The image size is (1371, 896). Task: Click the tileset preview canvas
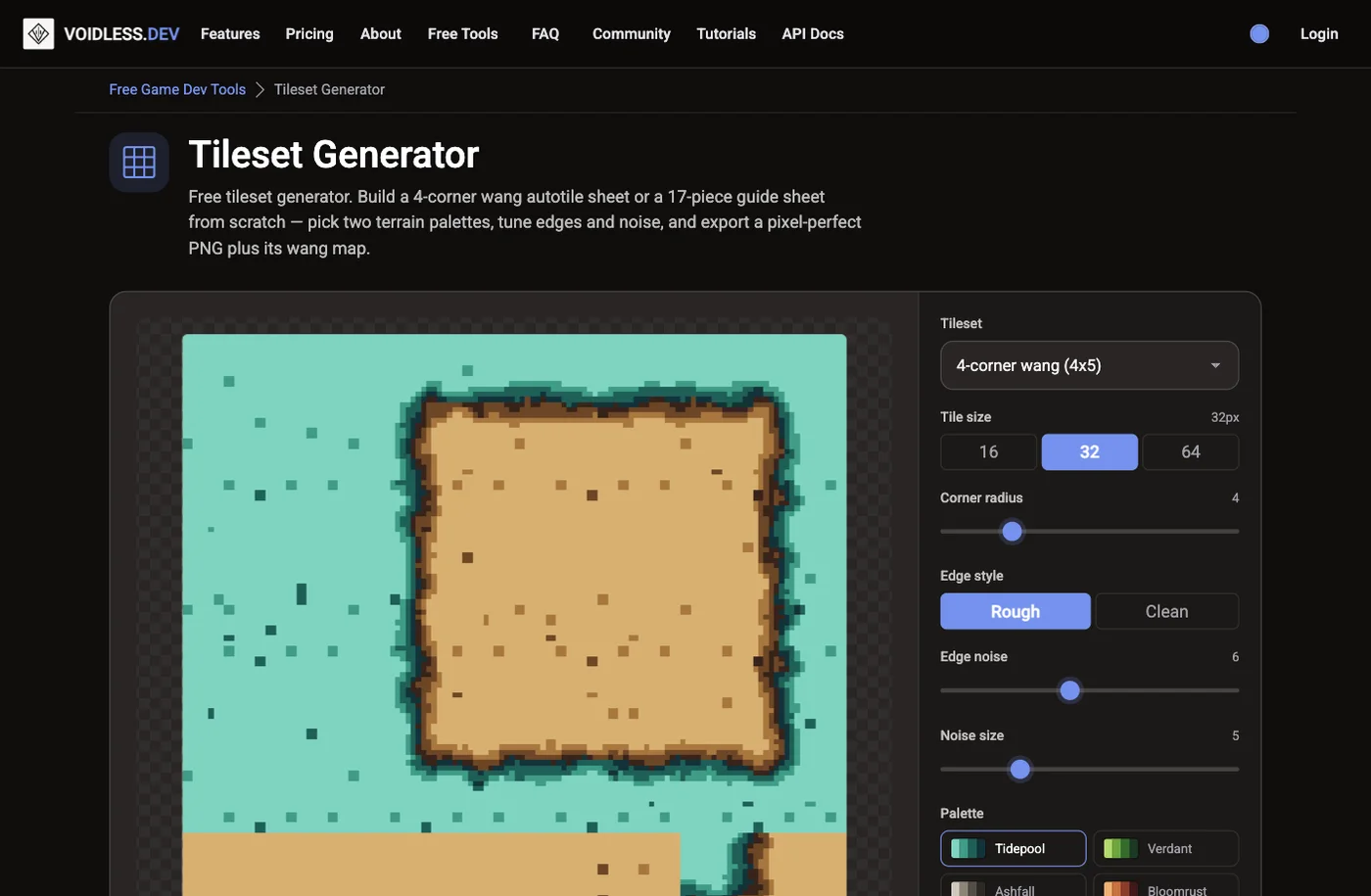click(x=514, y=615)
